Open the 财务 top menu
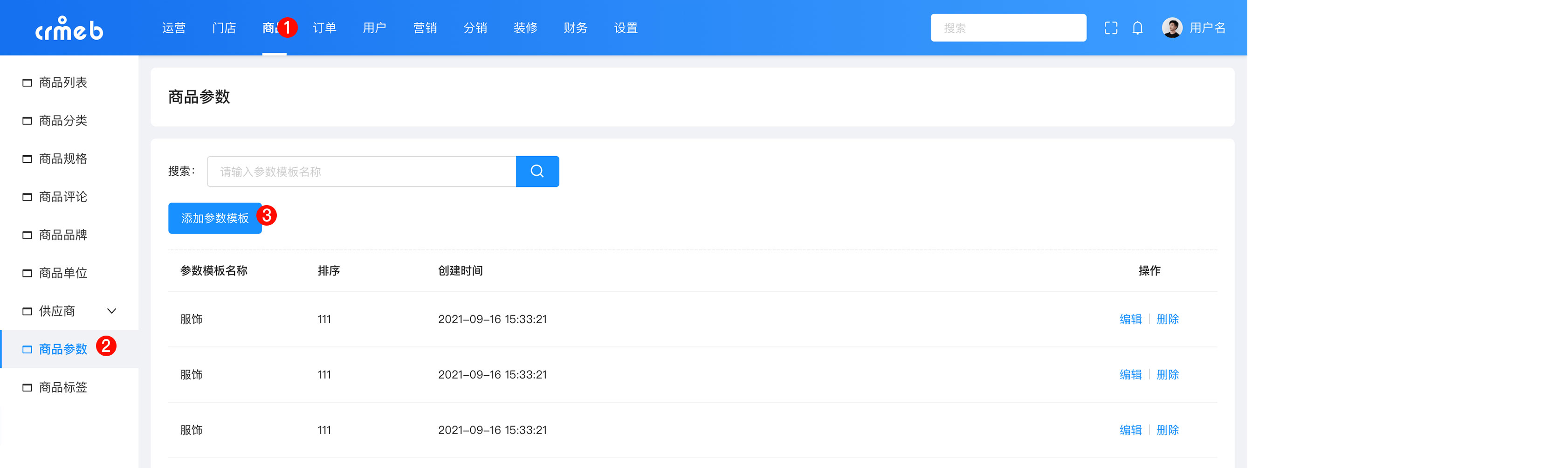Image resolution: width=1568 pixels, height=468 pixels. coord(576,28)
